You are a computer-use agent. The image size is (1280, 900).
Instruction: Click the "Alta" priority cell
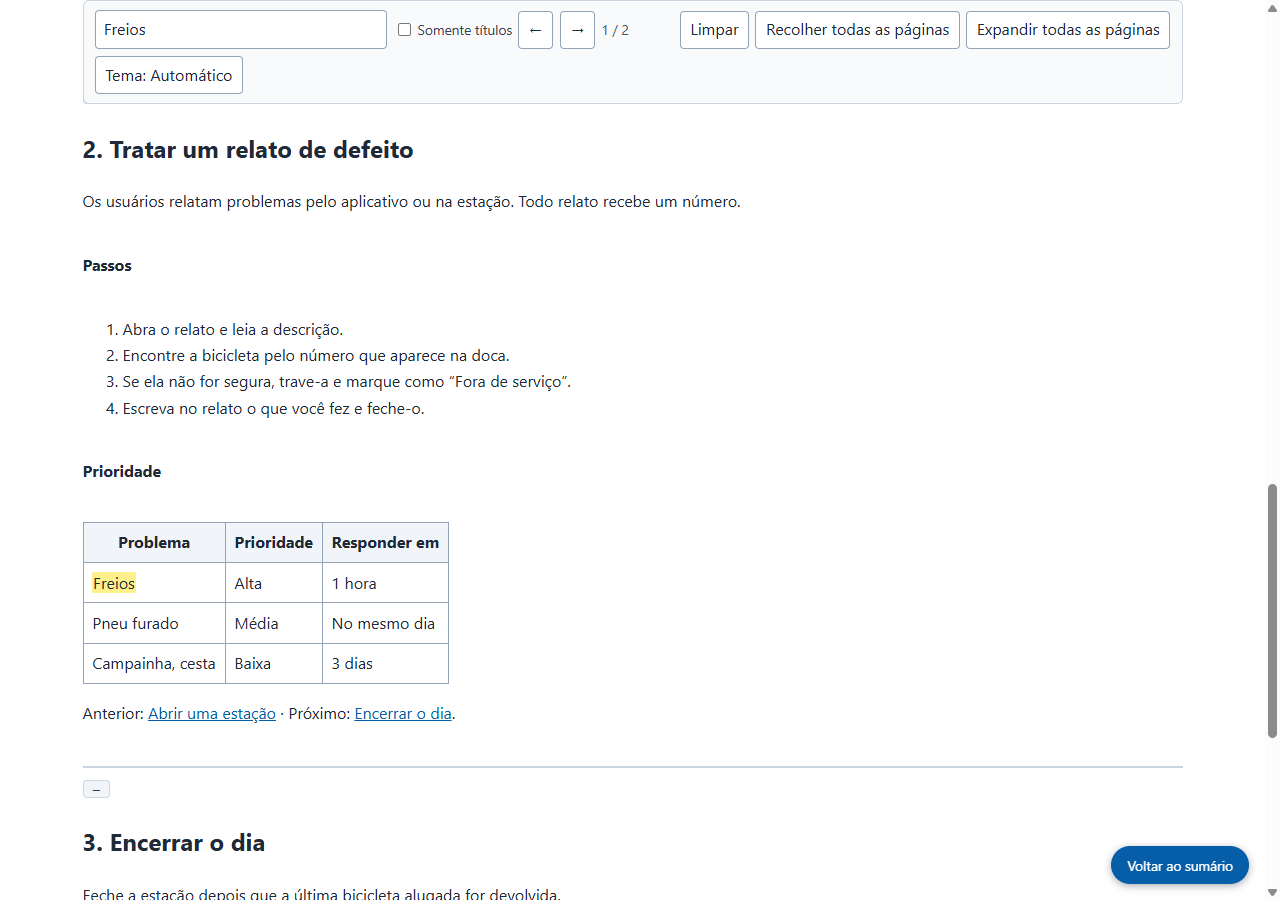click(274, 583)
